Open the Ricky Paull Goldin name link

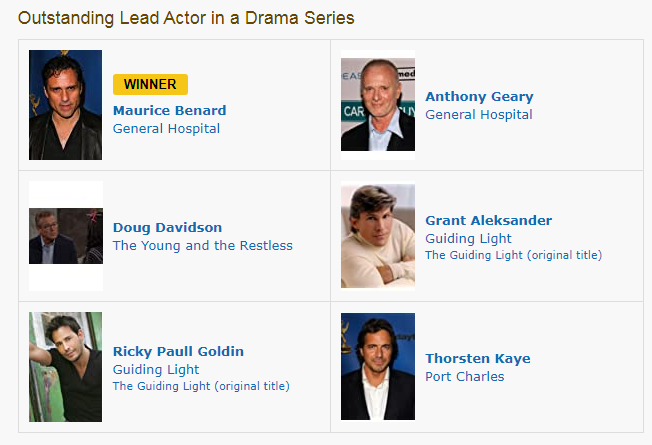[x=178, y=351]
